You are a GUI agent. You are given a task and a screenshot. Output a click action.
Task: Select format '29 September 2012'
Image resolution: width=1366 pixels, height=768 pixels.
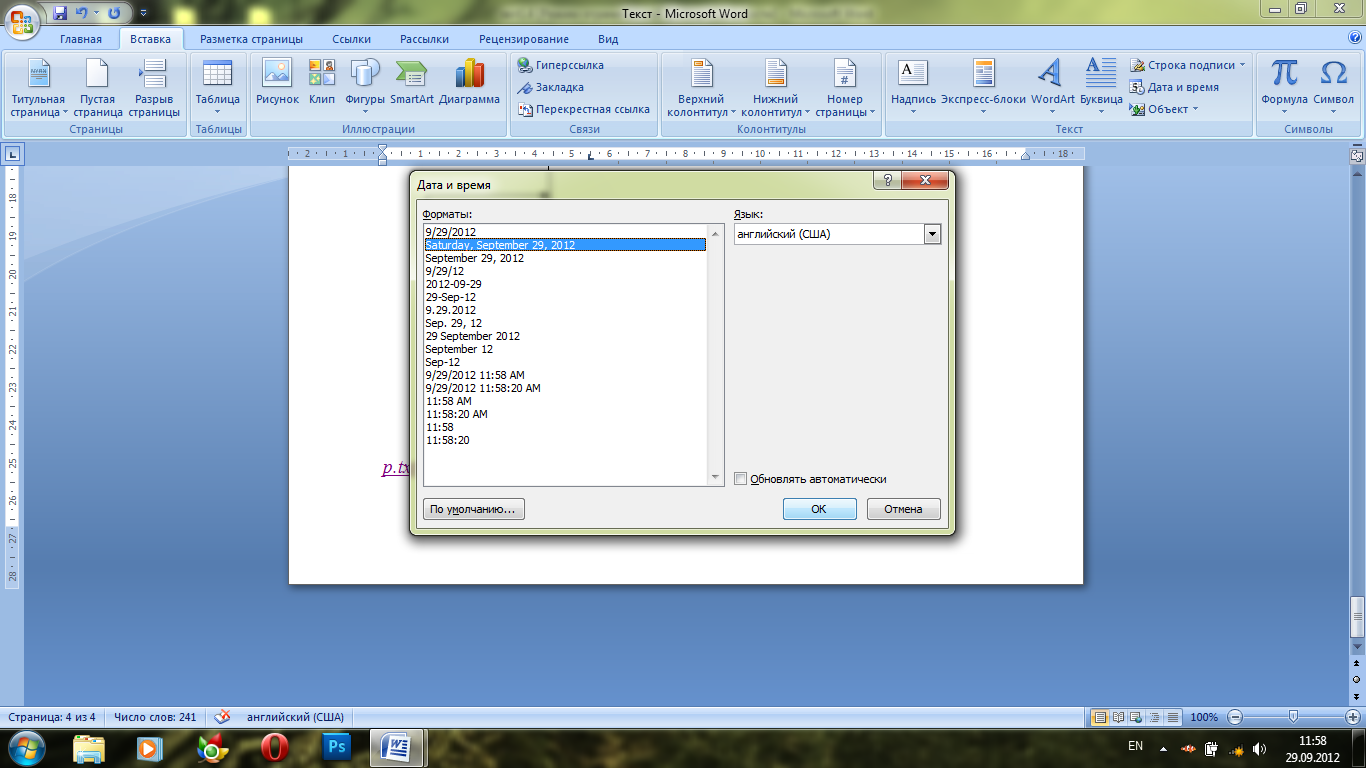coord(565,336)
